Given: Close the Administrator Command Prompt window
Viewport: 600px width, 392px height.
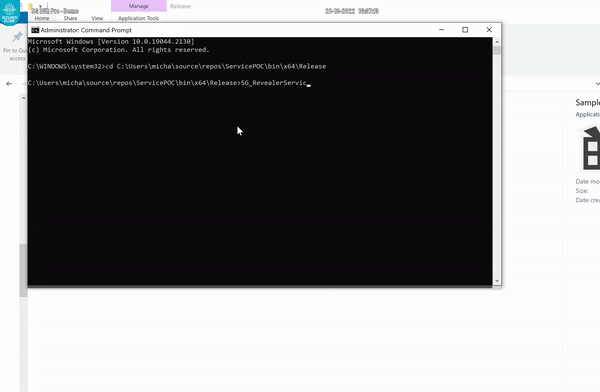Looking at the screenshot, I should pyautogui.click(x=489, y=30).
